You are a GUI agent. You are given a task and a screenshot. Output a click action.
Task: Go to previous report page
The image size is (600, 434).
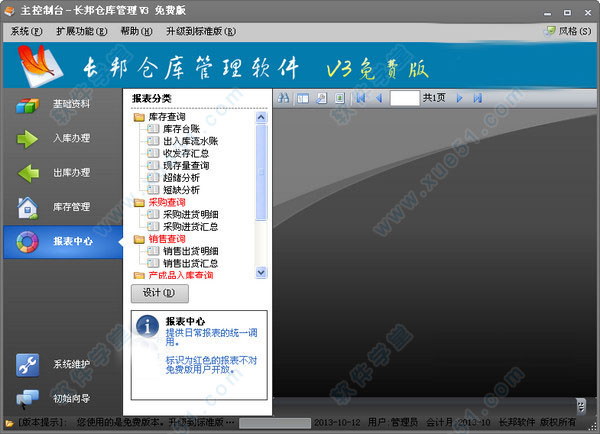(379, 98)
